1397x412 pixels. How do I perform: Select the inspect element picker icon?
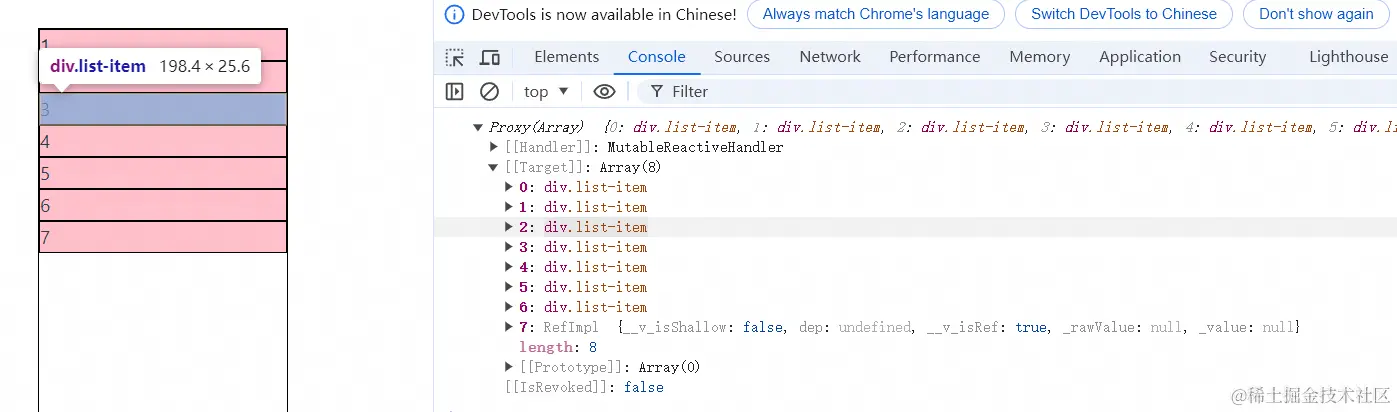point(455,57)
